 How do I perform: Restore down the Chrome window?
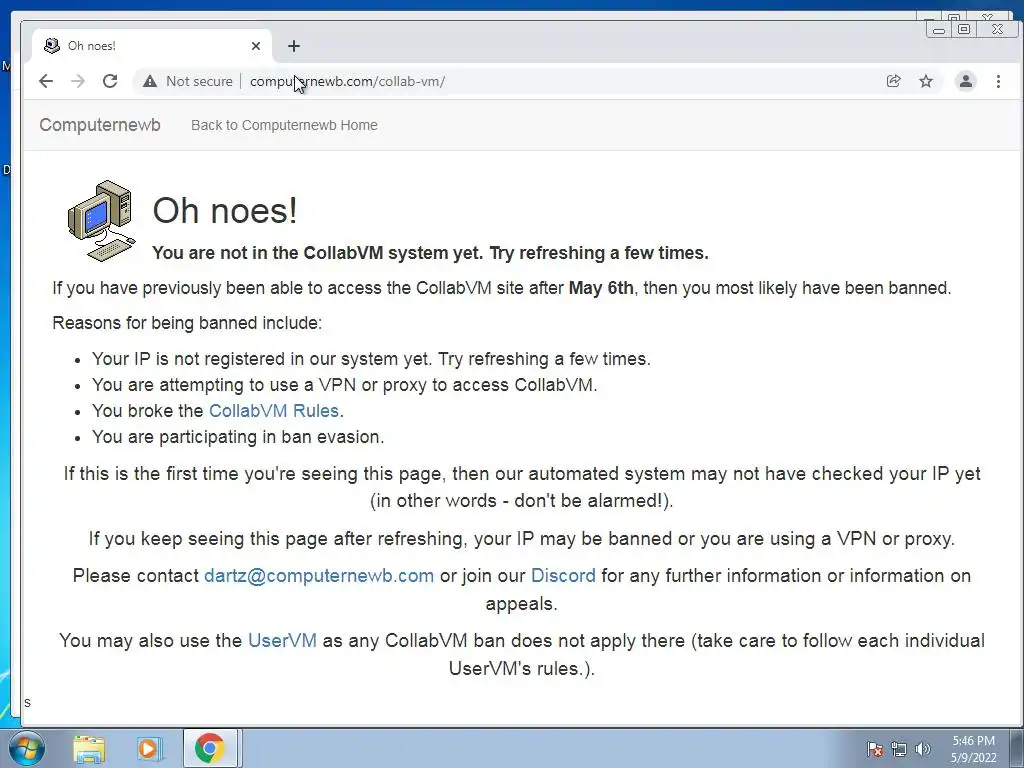click(x=964, y=29)
